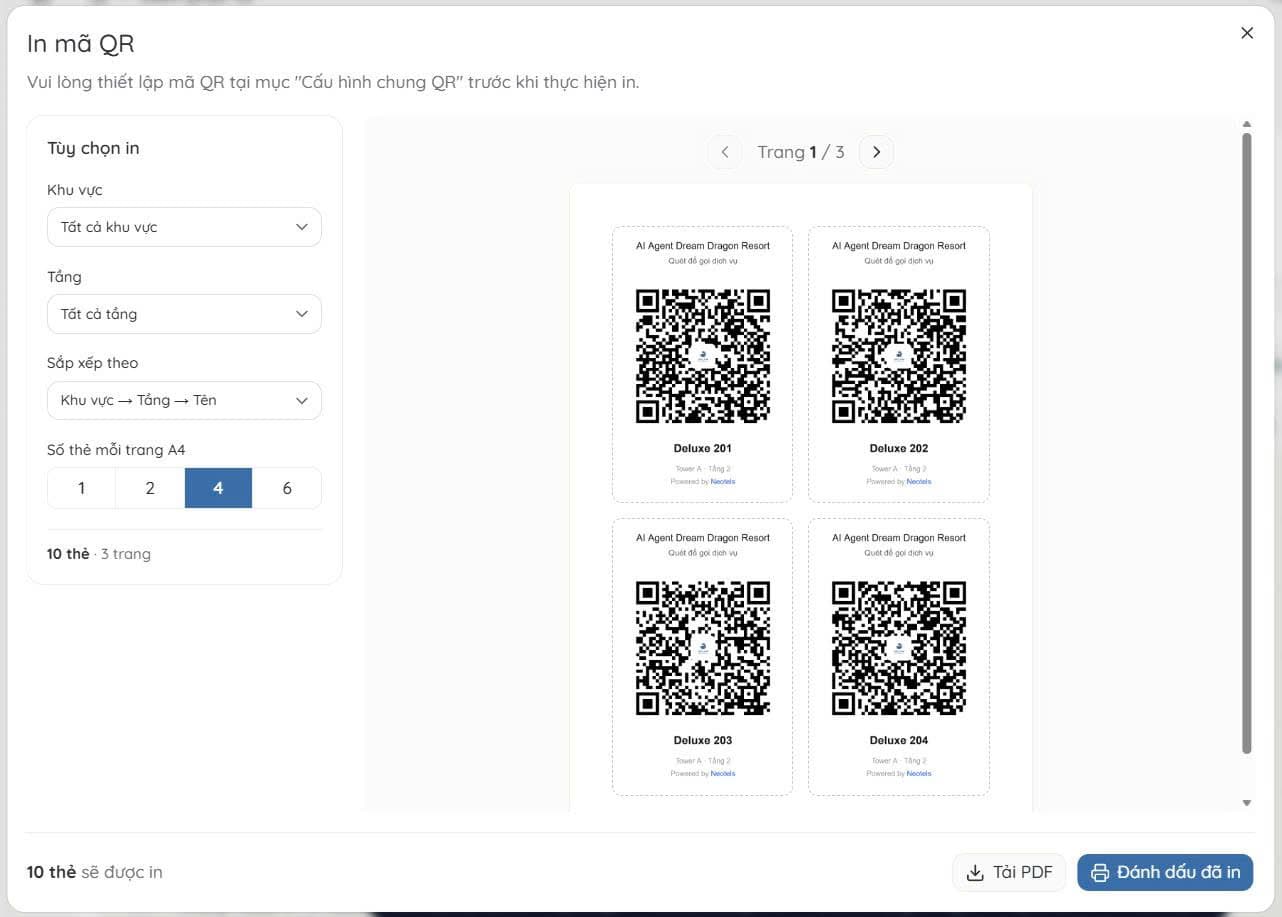The height and width of the screenshot is (917, 1282).
Task: Go to the next preview page
Action: point(877,152)
